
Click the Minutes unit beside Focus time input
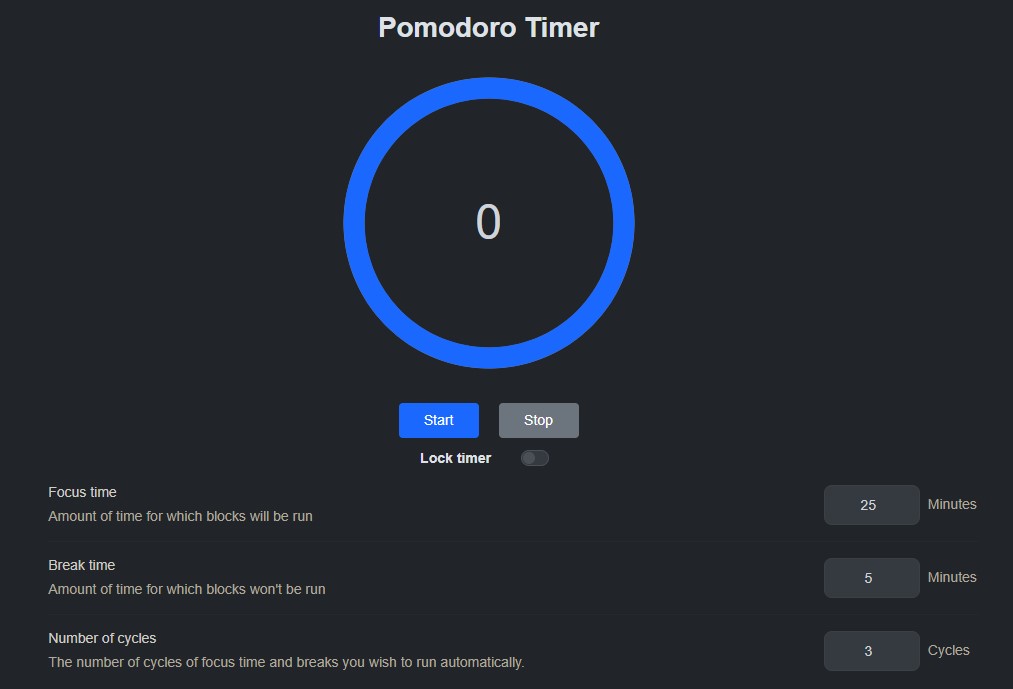click(952, 504)
